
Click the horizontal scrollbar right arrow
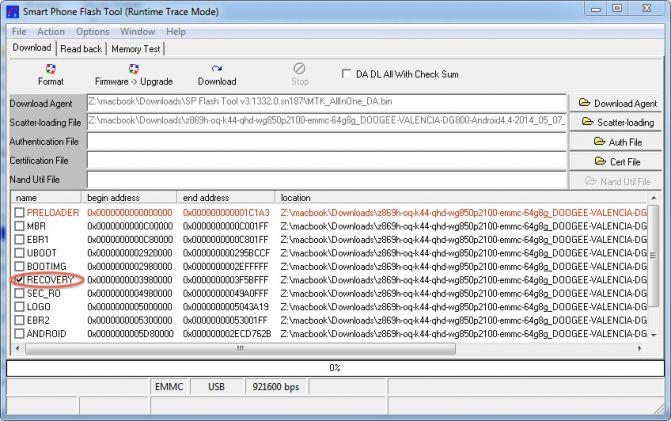point(640,348)
